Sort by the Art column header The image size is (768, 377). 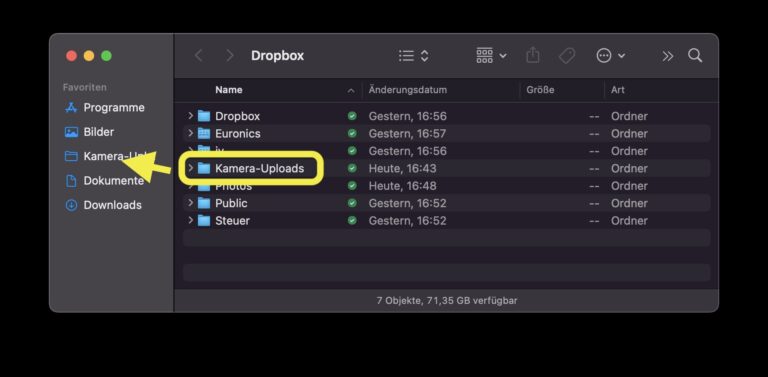[618, 90]
